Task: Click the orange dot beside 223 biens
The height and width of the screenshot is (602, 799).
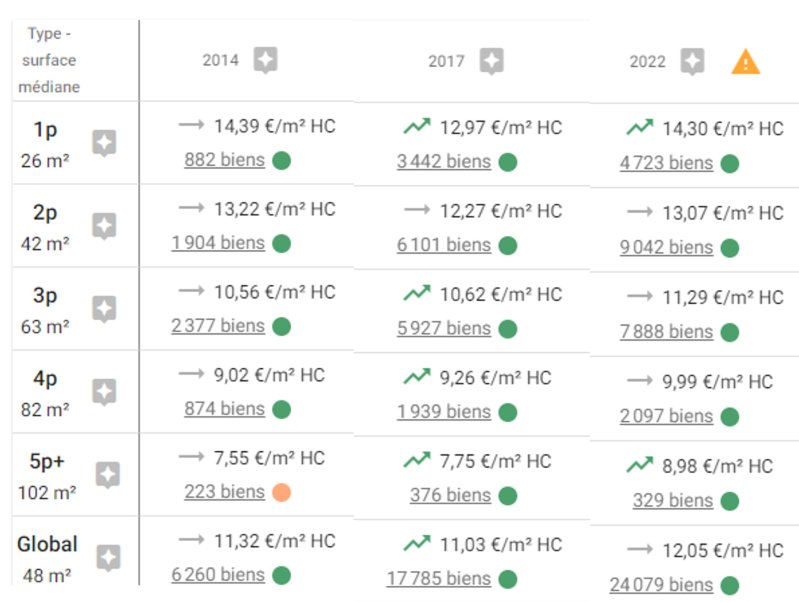Action: point(281,492)
